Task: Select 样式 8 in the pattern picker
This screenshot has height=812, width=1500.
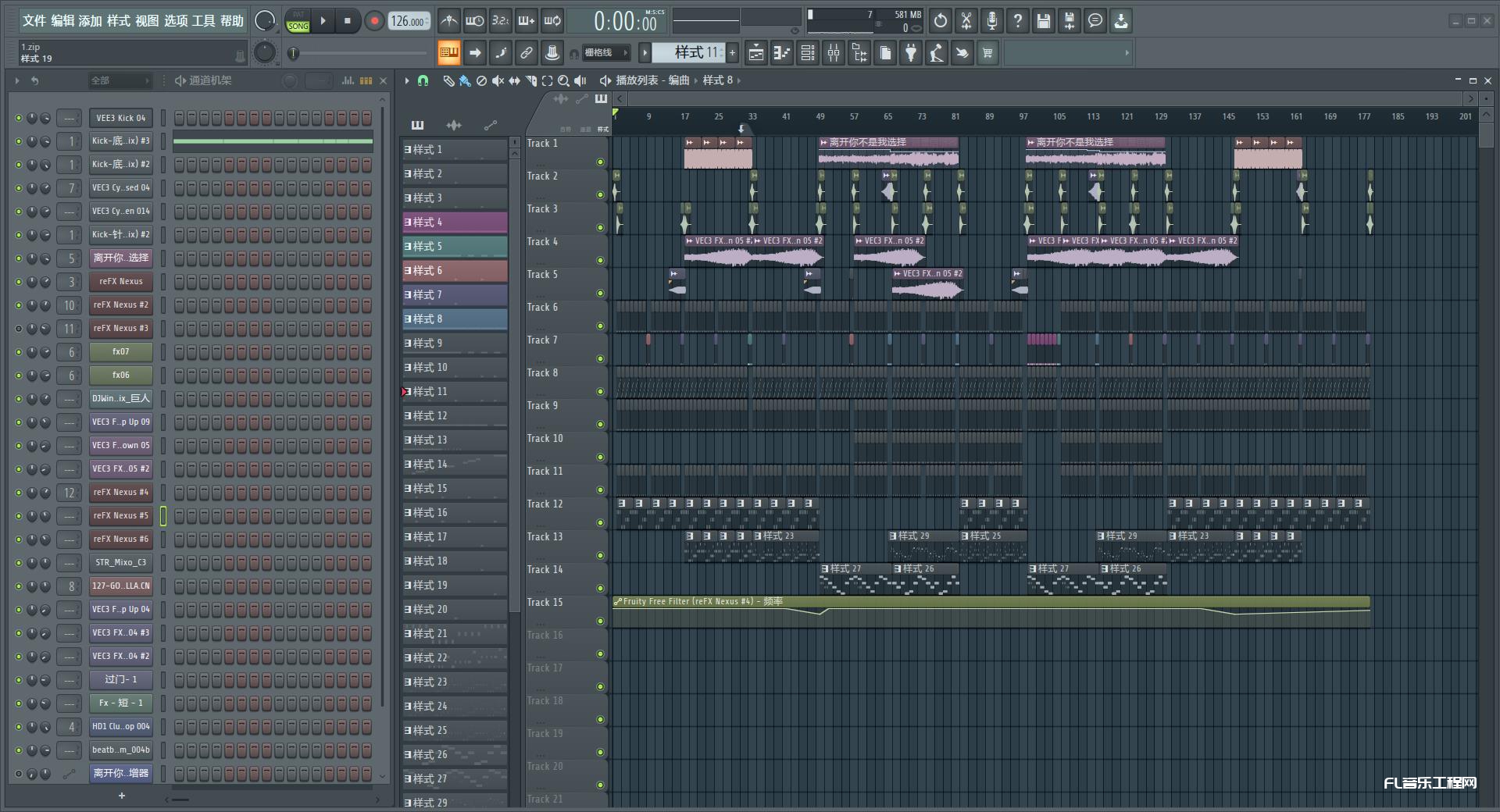Action: pyautogui.click(x=455, y=319)
